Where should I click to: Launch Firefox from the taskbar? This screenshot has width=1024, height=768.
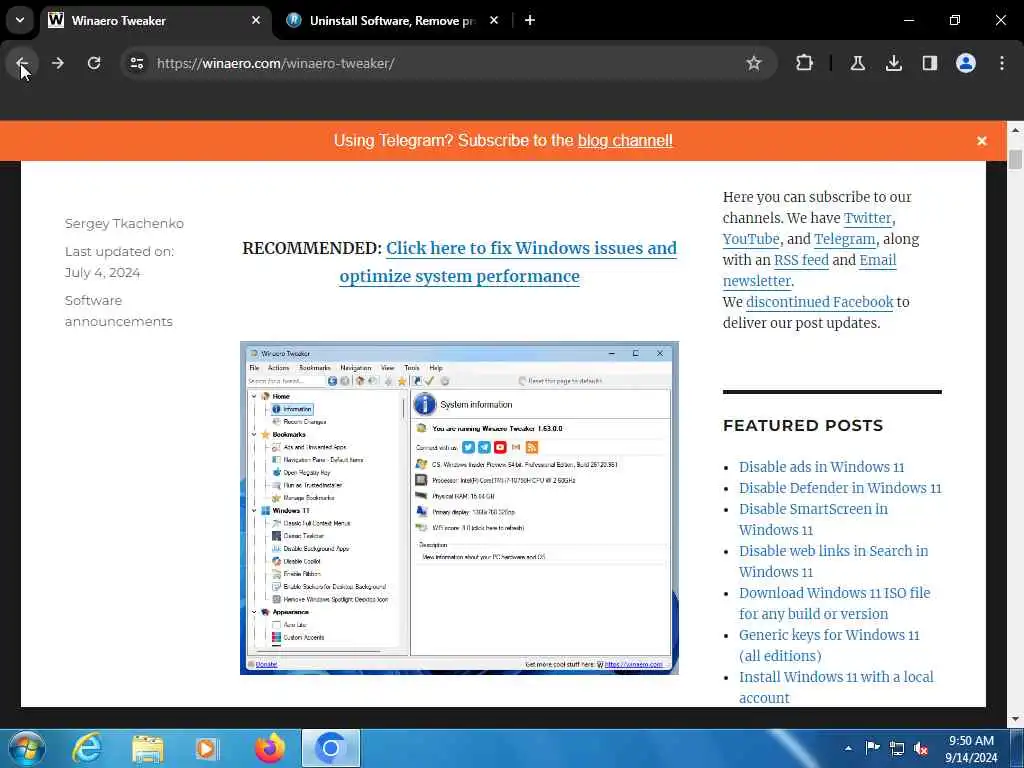click(x=270, y=748)
